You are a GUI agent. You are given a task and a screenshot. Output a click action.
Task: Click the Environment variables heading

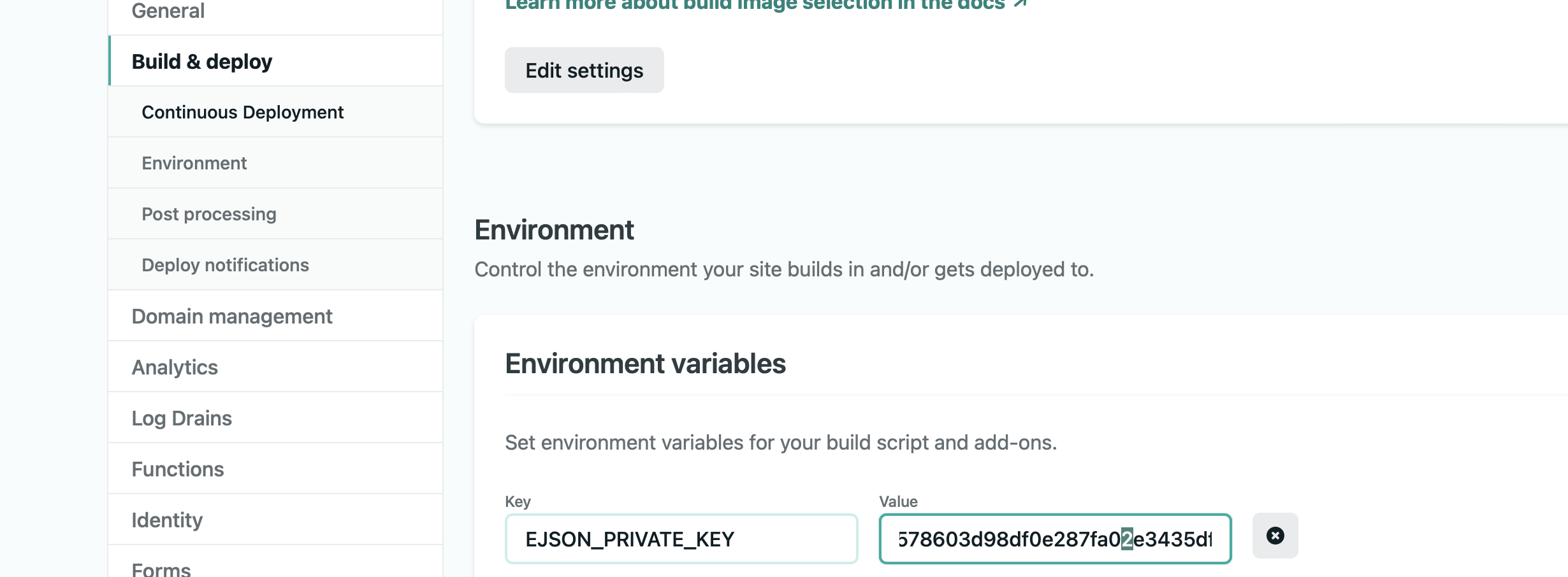click(x=645, y=364)
